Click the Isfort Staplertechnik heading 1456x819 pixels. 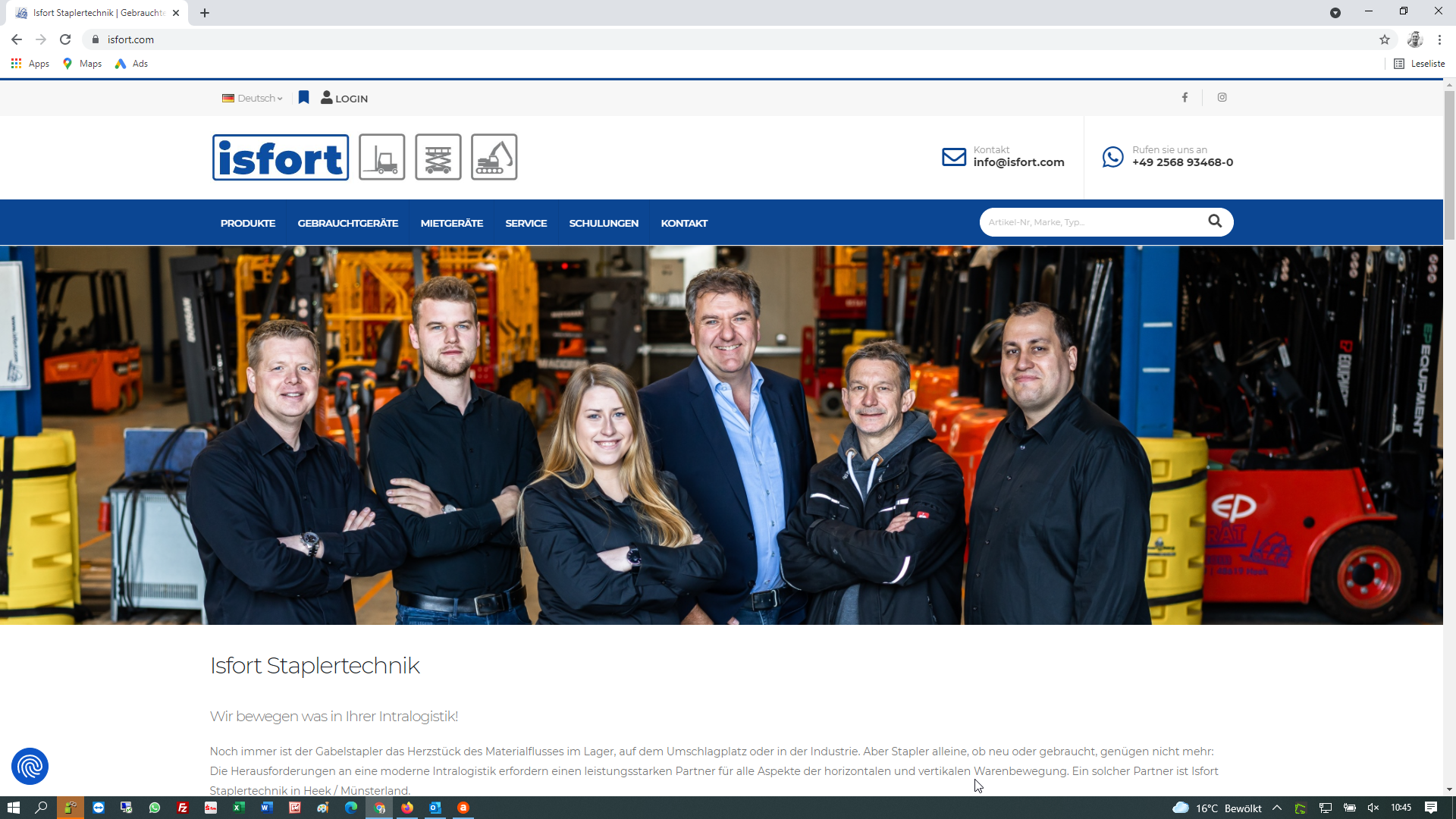pyautogui.click(x=315, y=665)
